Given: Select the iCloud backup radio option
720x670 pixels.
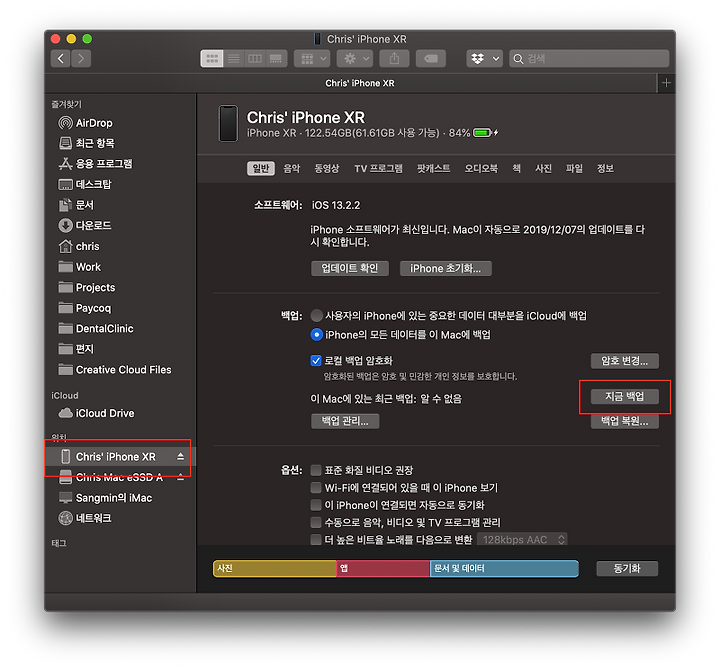Looking at the screenshot, I should pos(316,316).
